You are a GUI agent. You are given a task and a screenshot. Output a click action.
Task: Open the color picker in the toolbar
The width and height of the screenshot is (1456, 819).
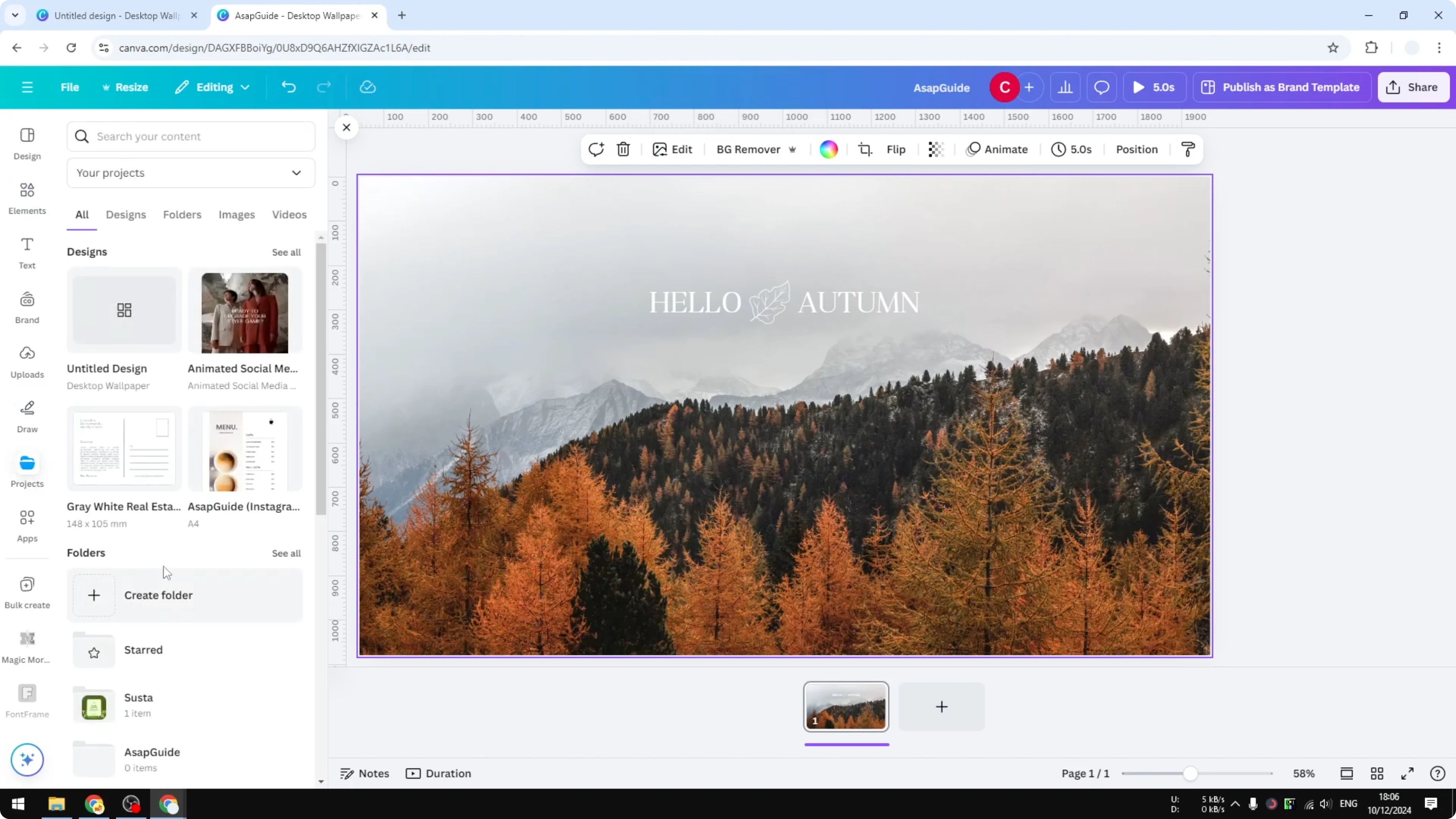click(828, 149)
